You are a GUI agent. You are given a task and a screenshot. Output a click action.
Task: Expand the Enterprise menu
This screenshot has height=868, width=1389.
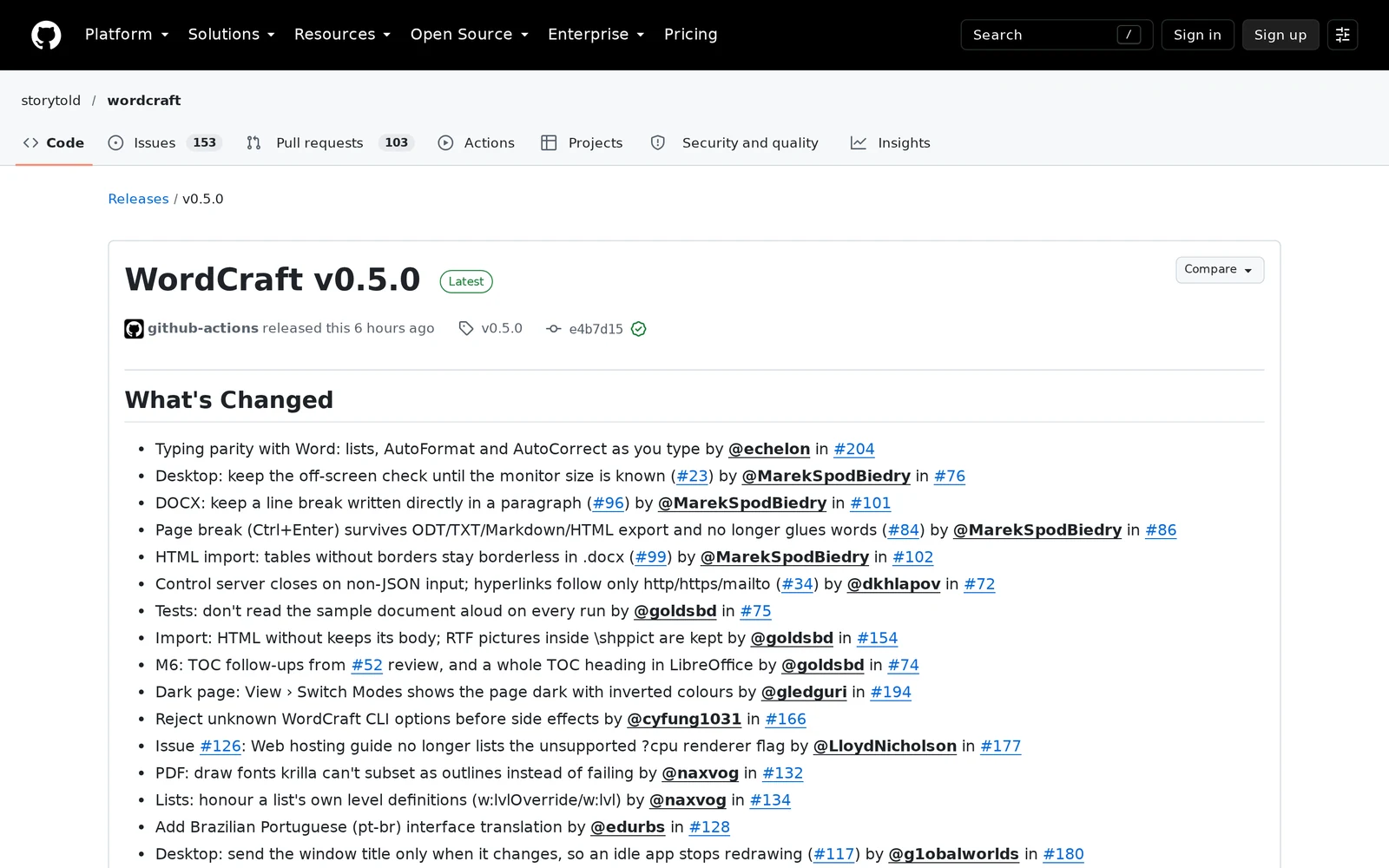tap(596, 35)
